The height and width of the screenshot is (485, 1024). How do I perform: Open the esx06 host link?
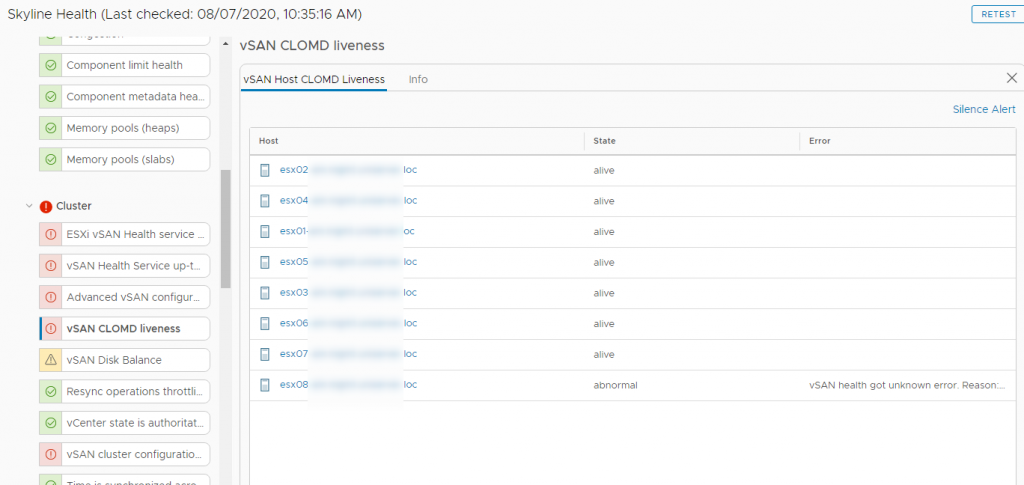tap(348, 324)
